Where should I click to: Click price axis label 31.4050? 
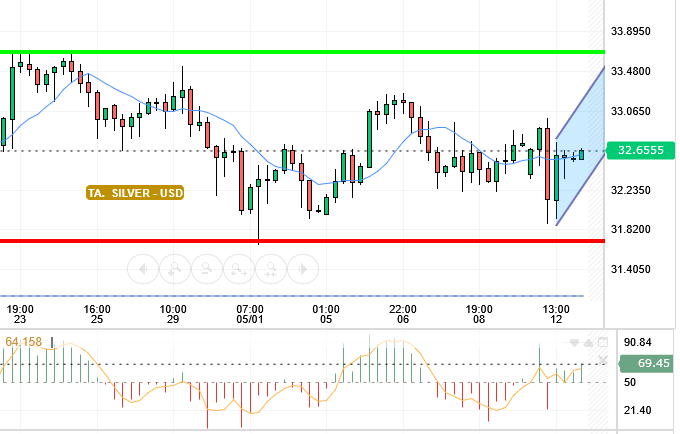pos(631,269)
